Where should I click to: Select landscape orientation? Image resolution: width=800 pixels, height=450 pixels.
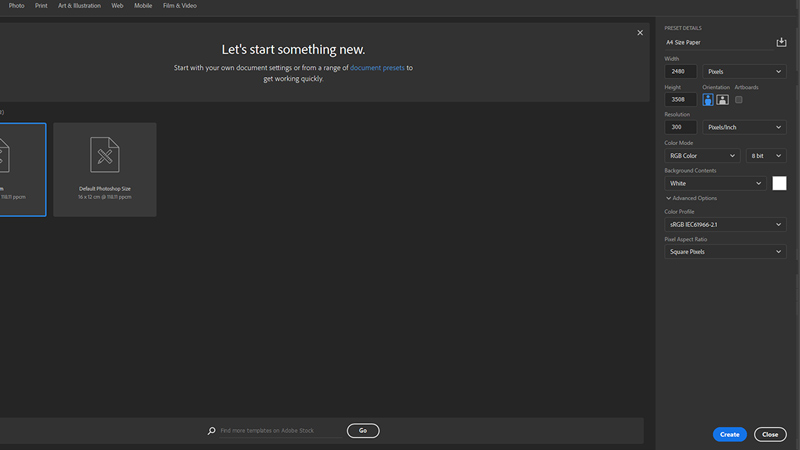[x=722, y=99]
